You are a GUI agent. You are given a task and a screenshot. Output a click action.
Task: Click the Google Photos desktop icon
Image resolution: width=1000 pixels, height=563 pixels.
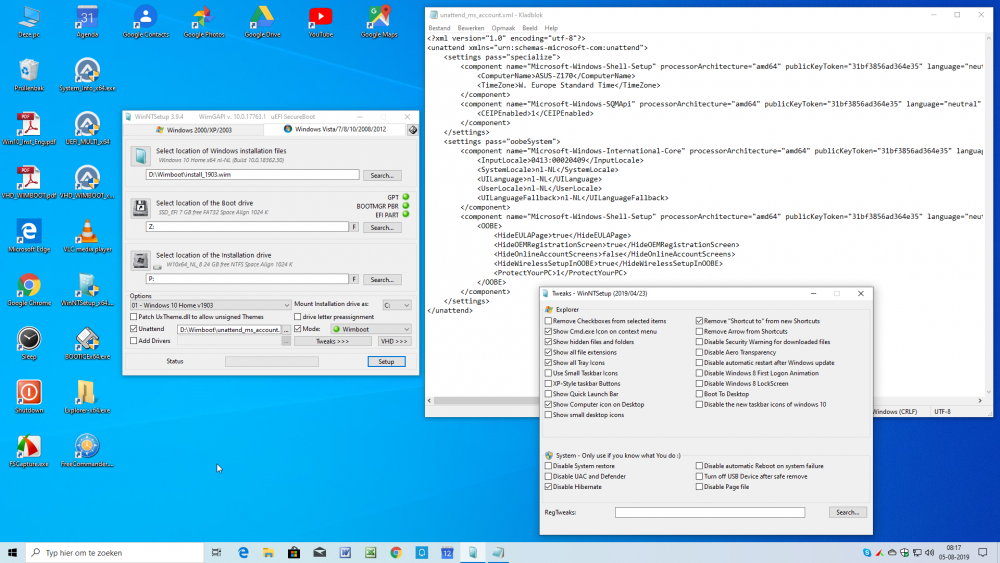pyautogui.click(x=203, y=18)
